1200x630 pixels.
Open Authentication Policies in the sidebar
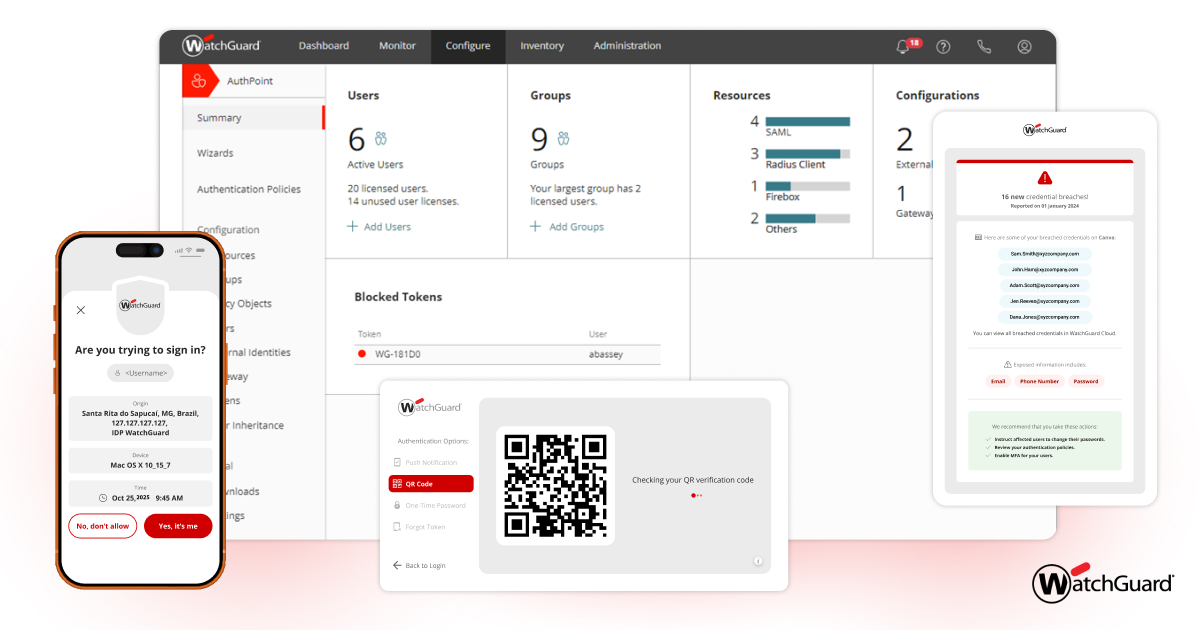pyautogui.click(x=249, y=189)
